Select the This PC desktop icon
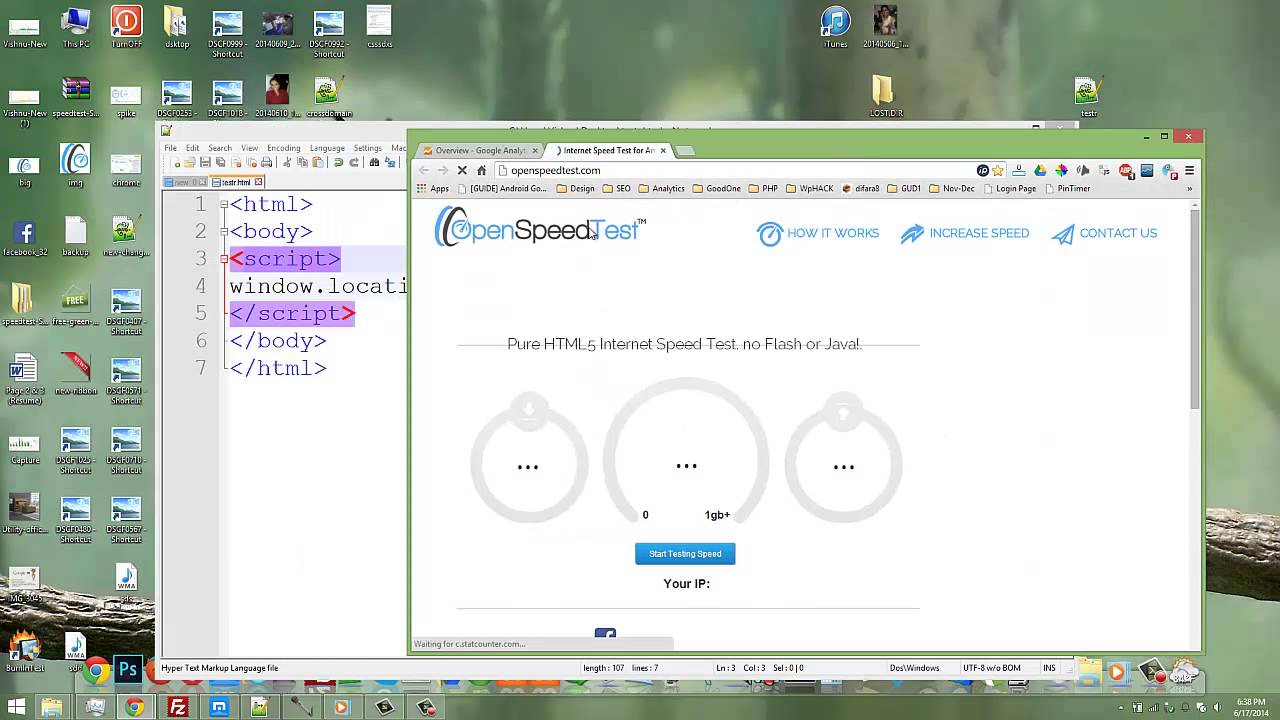The height and width of the screenshot is (720, 1280). (x=75, y=27)
